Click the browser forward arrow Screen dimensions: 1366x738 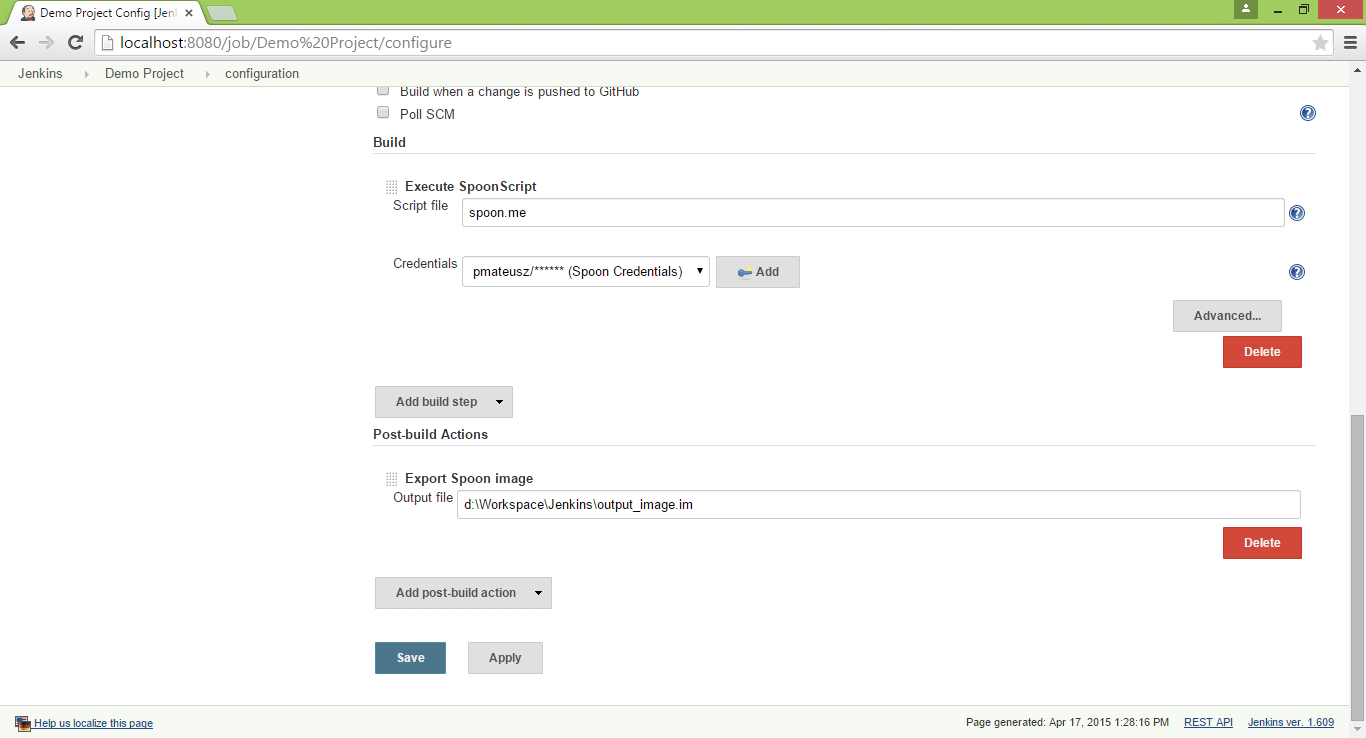pyautogui.click(x=46, y=43)
